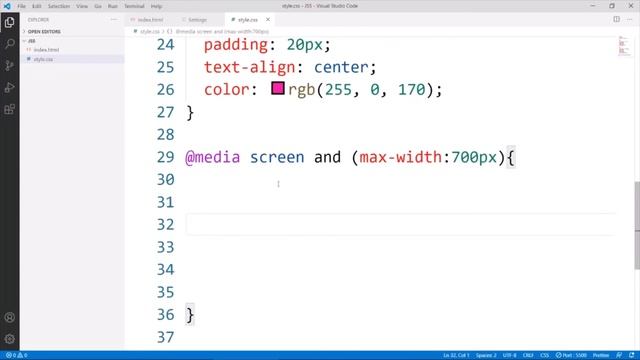Click the VS Code logo icon

pos(7,6)
